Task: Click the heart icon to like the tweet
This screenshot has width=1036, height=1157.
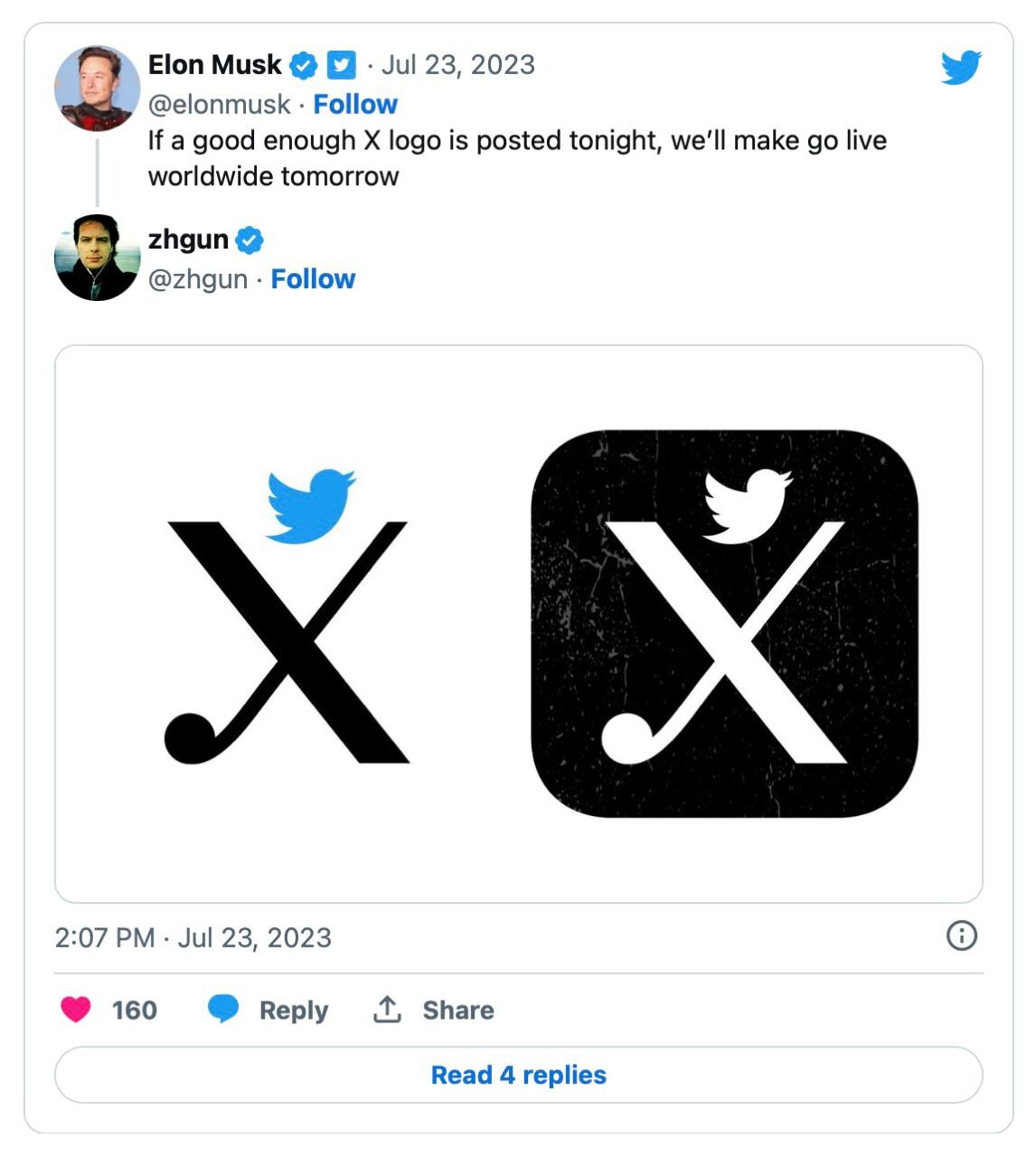Action: point(76,1009)
